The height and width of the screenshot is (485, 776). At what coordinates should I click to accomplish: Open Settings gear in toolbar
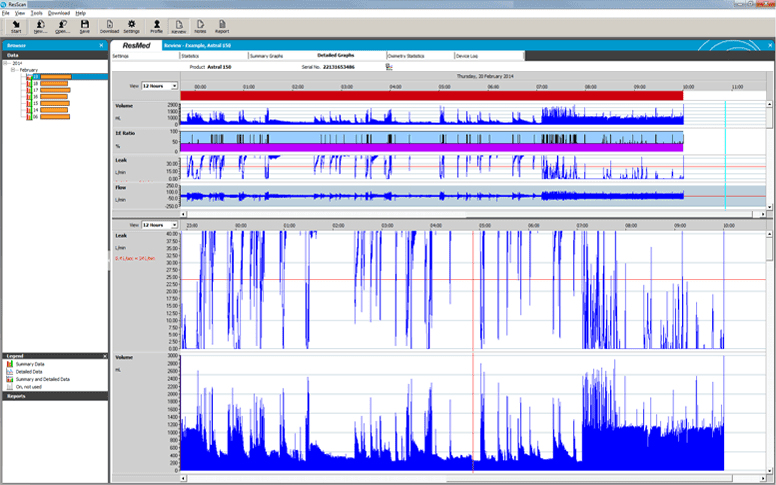[x=131, y=26]
